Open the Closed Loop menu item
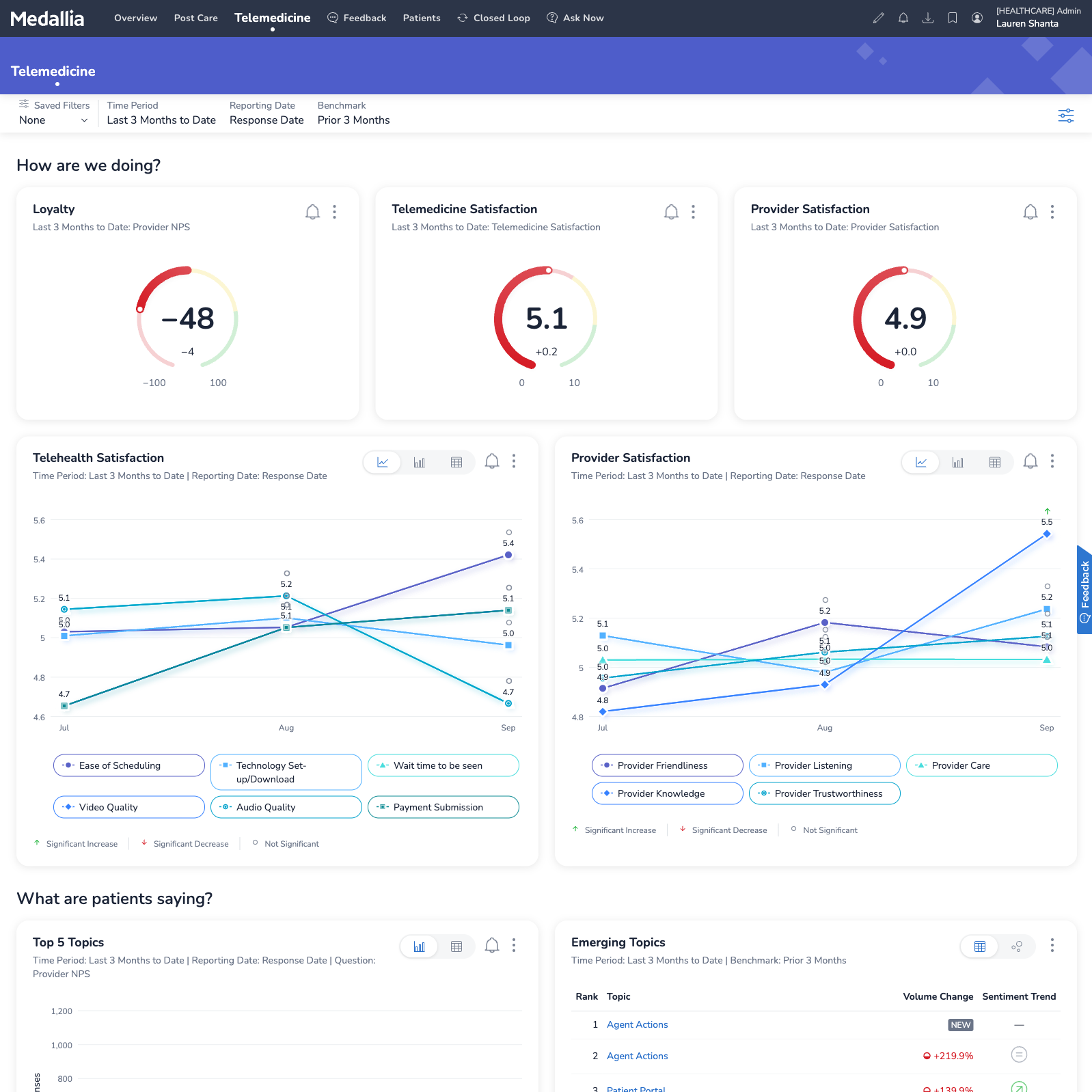 coord(493,18)
